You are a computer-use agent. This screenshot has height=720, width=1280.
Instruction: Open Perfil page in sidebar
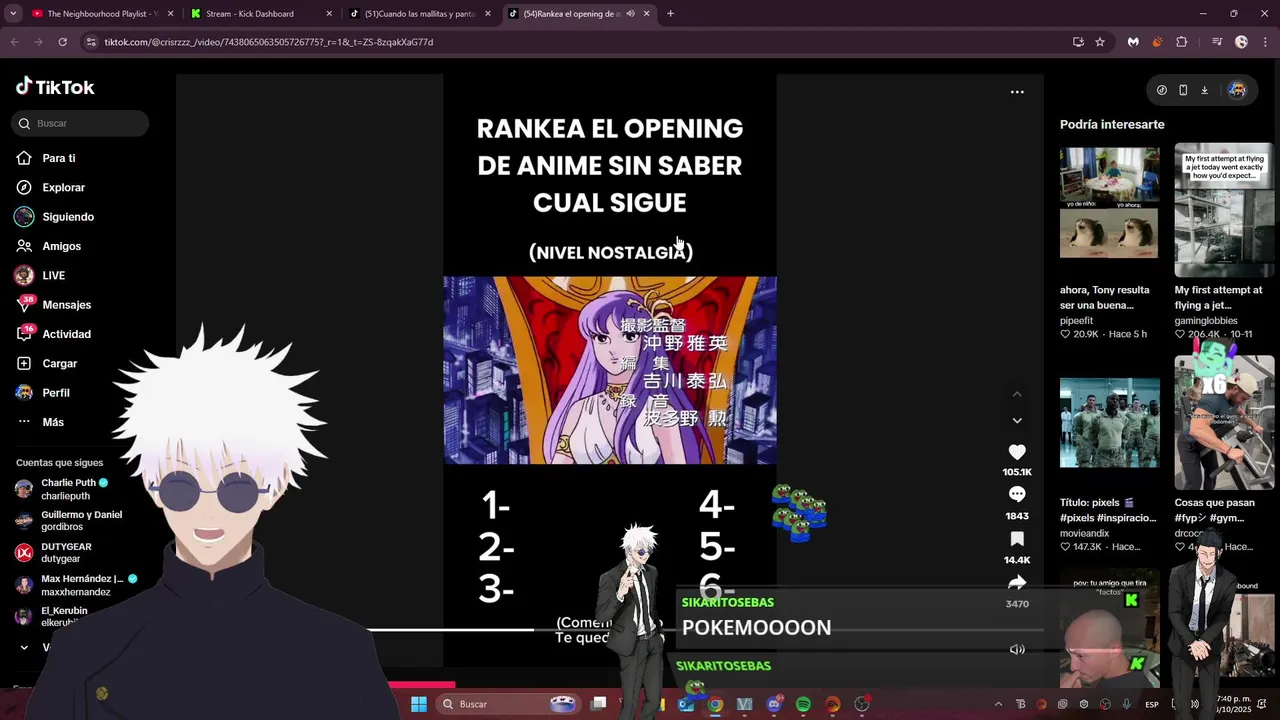click(x=55, y=393)
